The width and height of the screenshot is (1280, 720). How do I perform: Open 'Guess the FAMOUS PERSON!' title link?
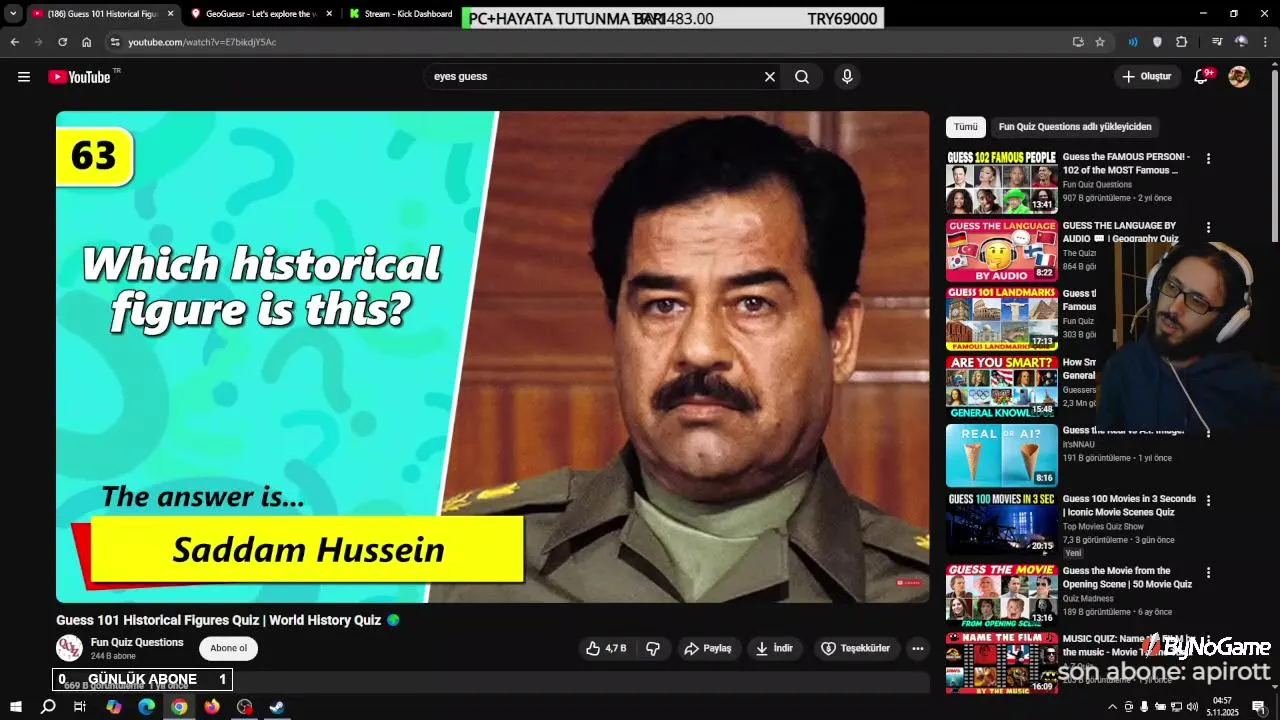click(1126, 163)
